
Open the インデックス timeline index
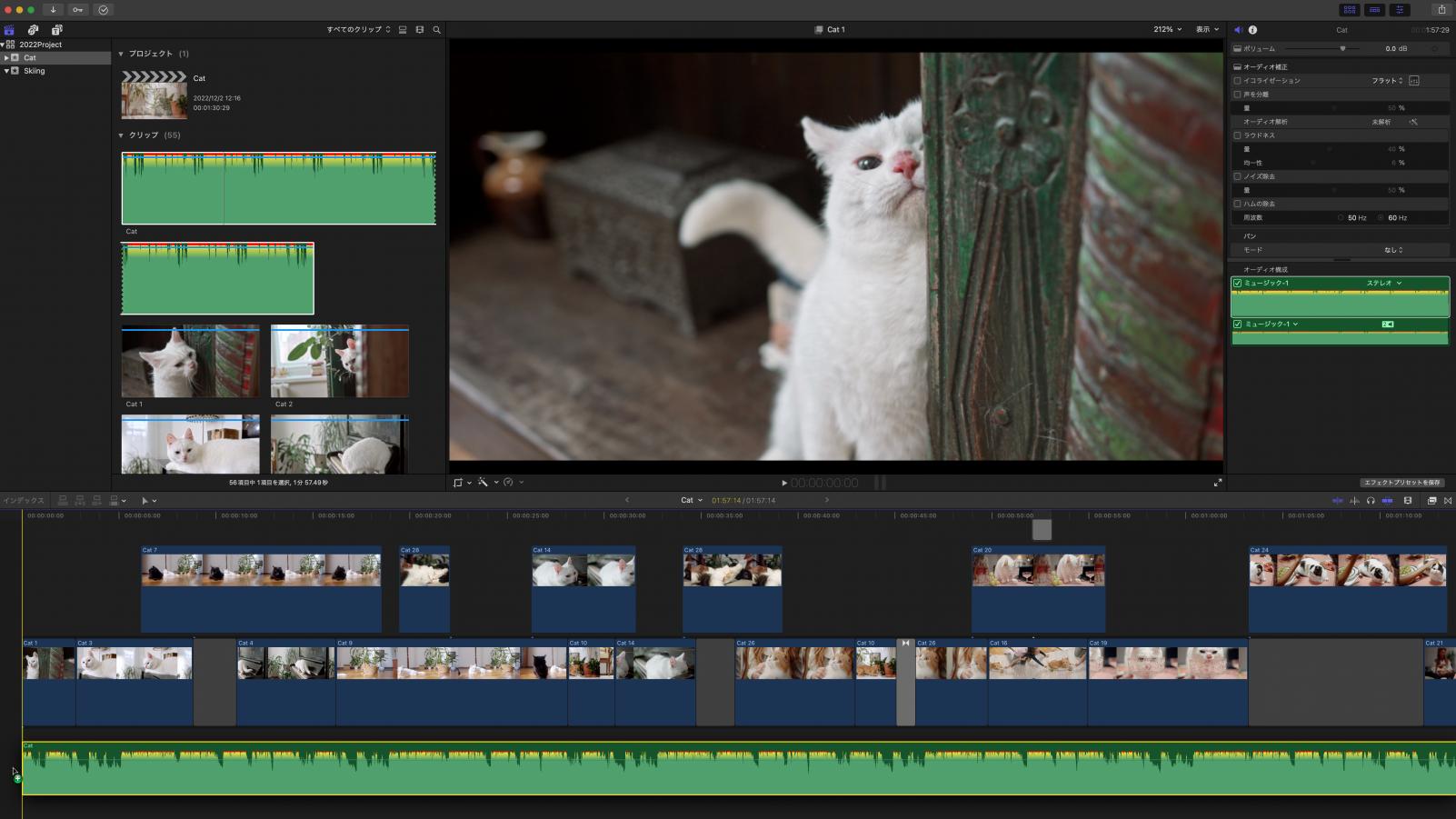click(23, 501)
